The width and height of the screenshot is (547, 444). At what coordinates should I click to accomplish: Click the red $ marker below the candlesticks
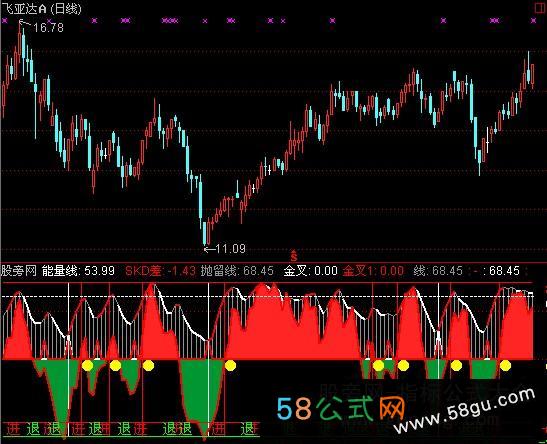(293, 256)
